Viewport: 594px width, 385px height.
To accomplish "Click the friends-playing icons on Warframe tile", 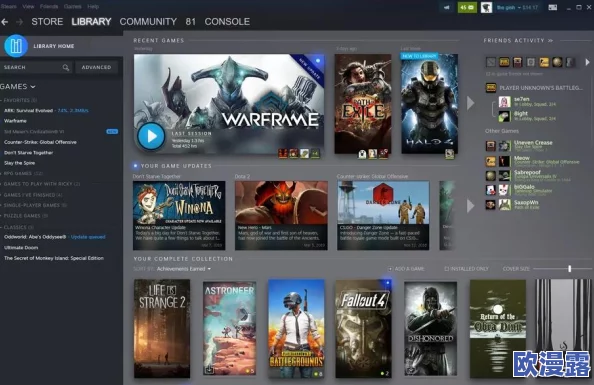I will [299, 153].
